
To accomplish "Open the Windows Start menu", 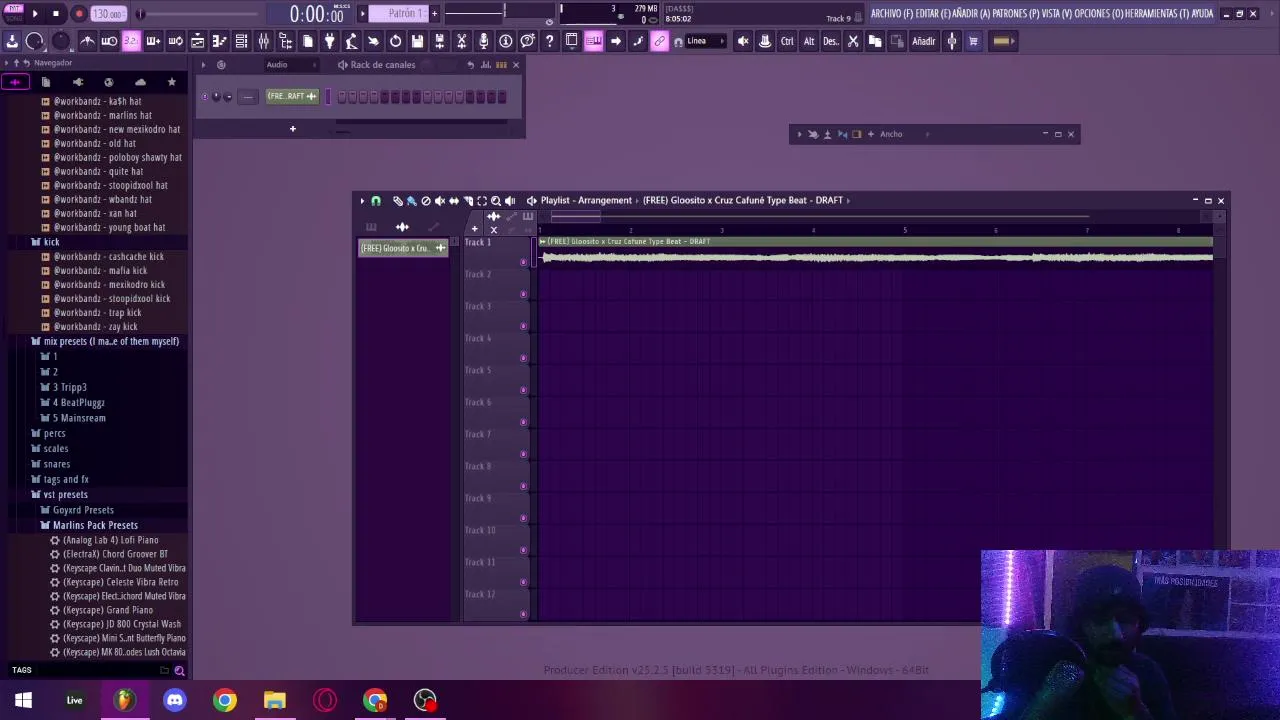I will pyautogui.click(x=23, y=700).
